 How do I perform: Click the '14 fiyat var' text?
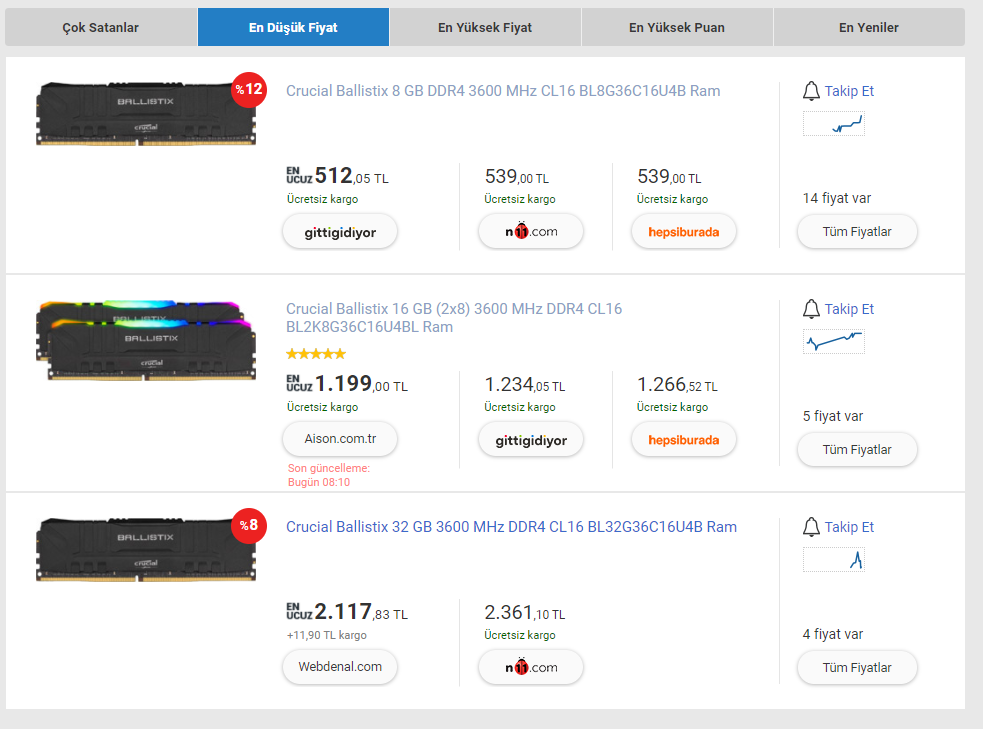point(837,199)
